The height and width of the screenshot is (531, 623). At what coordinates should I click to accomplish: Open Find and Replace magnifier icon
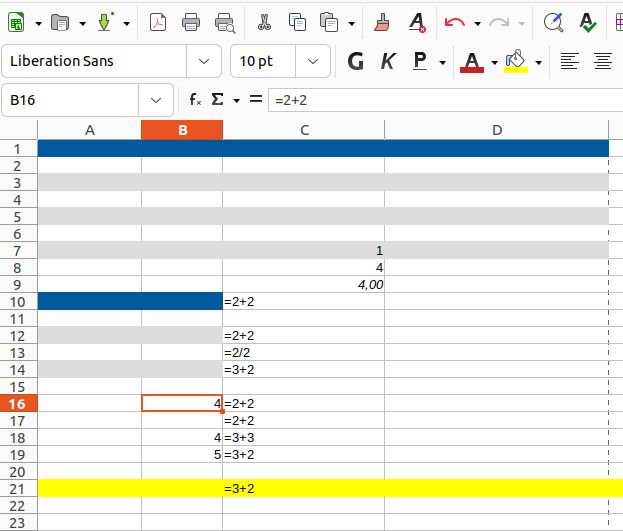pos(553,22)
